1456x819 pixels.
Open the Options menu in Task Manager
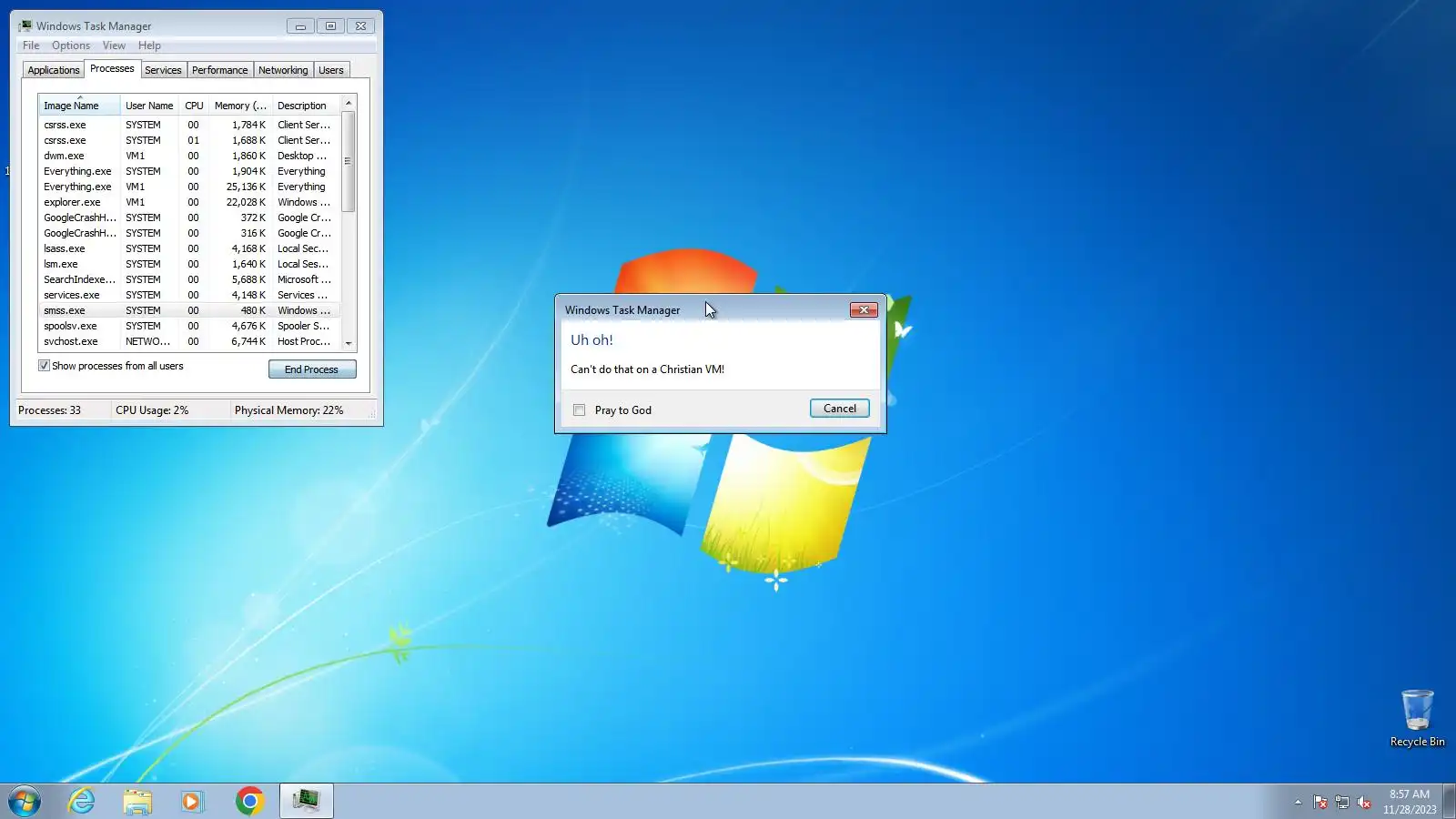[71, 45]
